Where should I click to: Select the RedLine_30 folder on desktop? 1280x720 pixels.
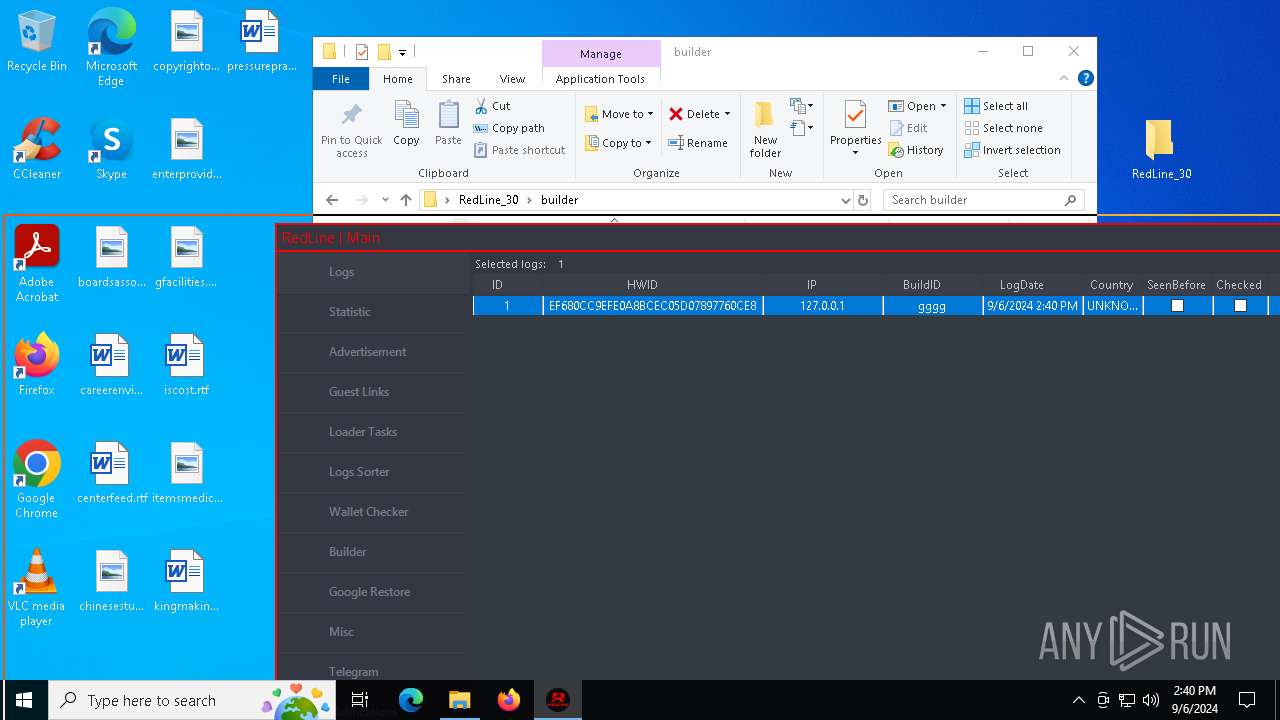click(1161, 149)
